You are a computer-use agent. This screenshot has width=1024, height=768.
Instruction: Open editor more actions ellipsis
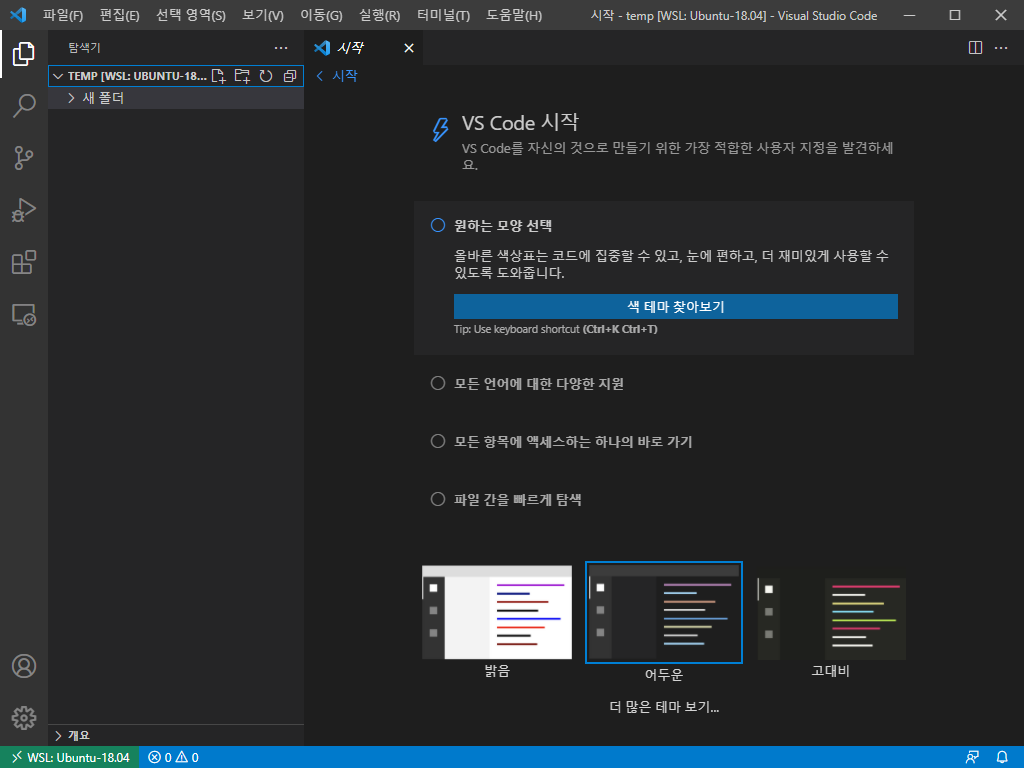pos(1001,48)
